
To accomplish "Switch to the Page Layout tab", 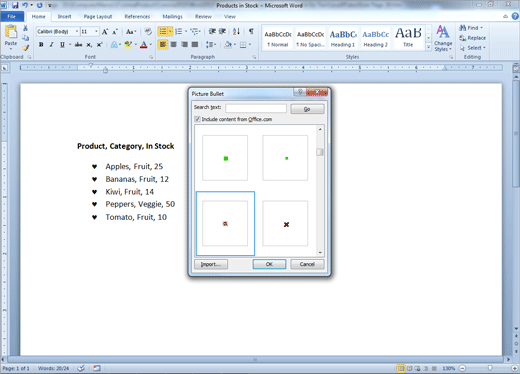I will tap(98, 16).
